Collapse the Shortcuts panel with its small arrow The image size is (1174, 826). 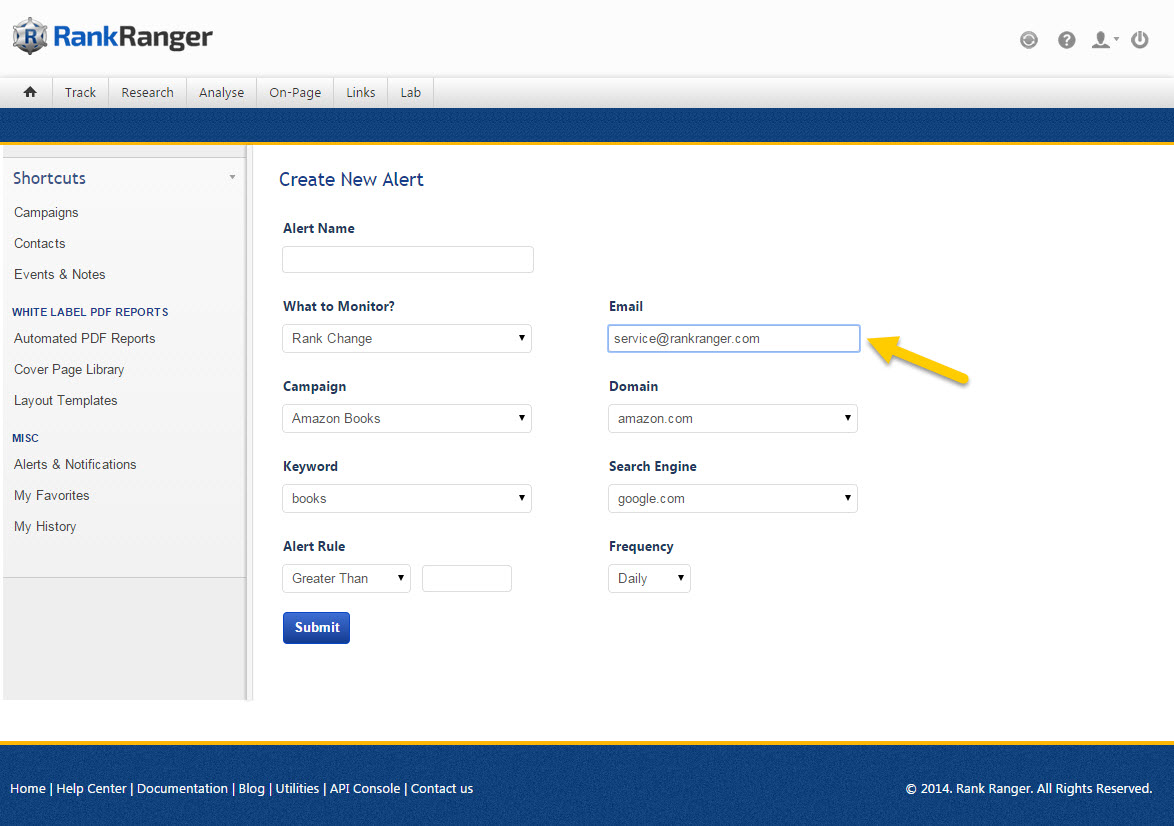pyautogui.click(x=232, y=178)
